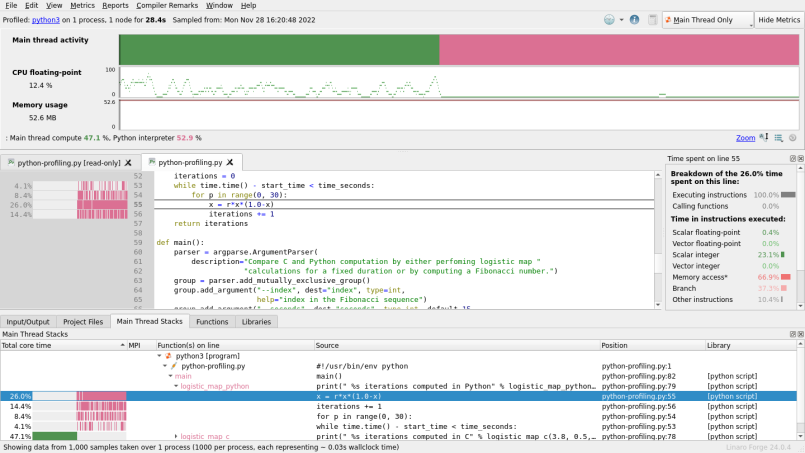This screenshot has height=453, width=805.
Task: Click file icon on read-only tab
Action: pos(11,162)
